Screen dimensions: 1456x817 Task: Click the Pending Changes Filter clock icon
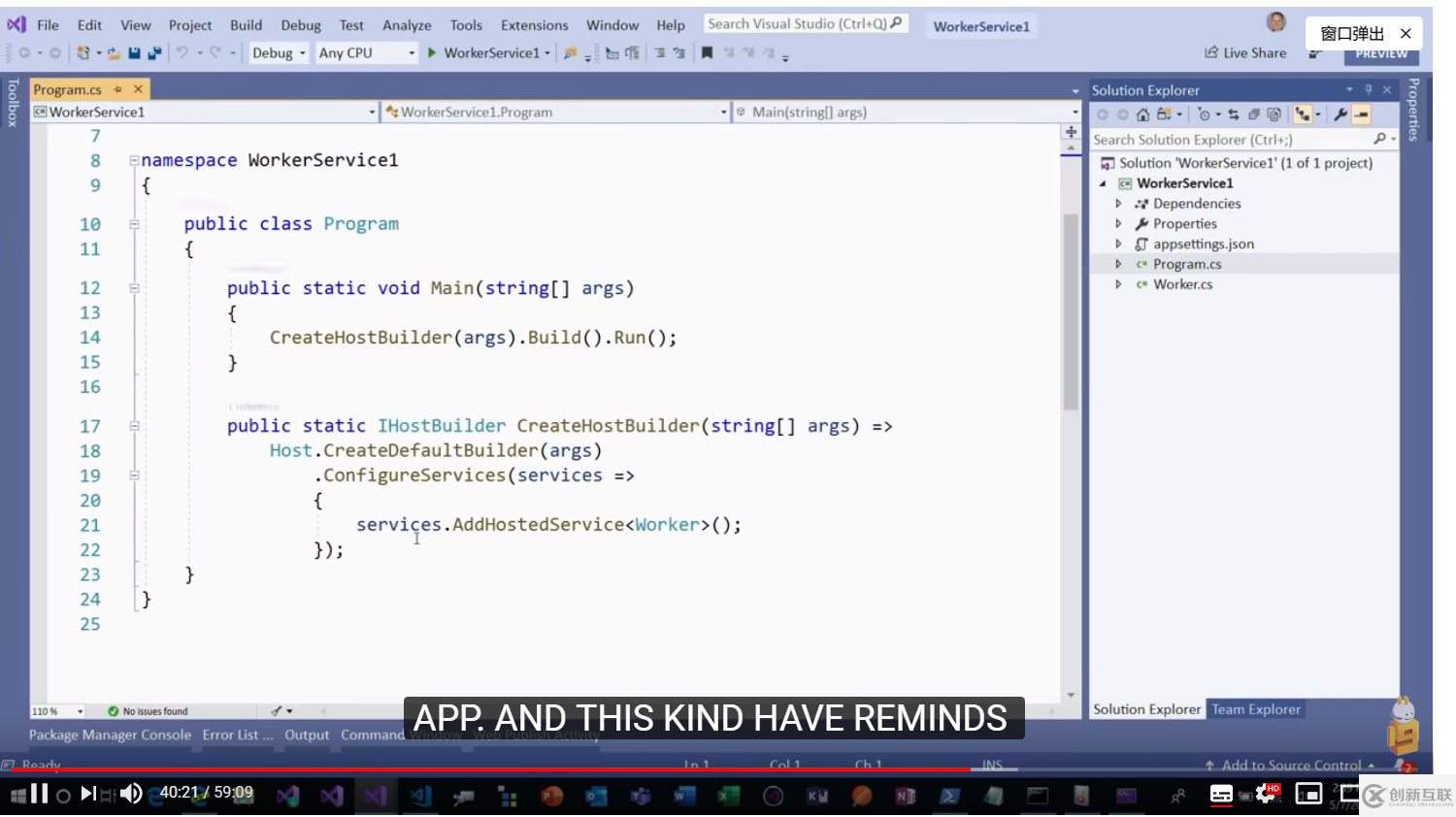[1204, 114]
